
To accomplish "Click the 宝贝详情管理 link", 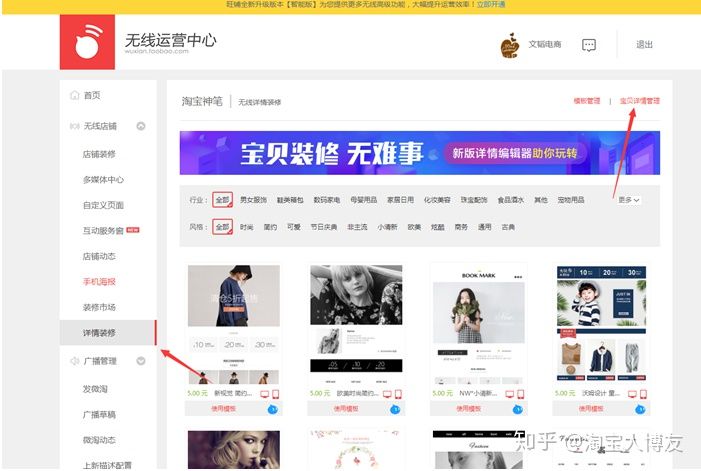I will coord(640,101).
